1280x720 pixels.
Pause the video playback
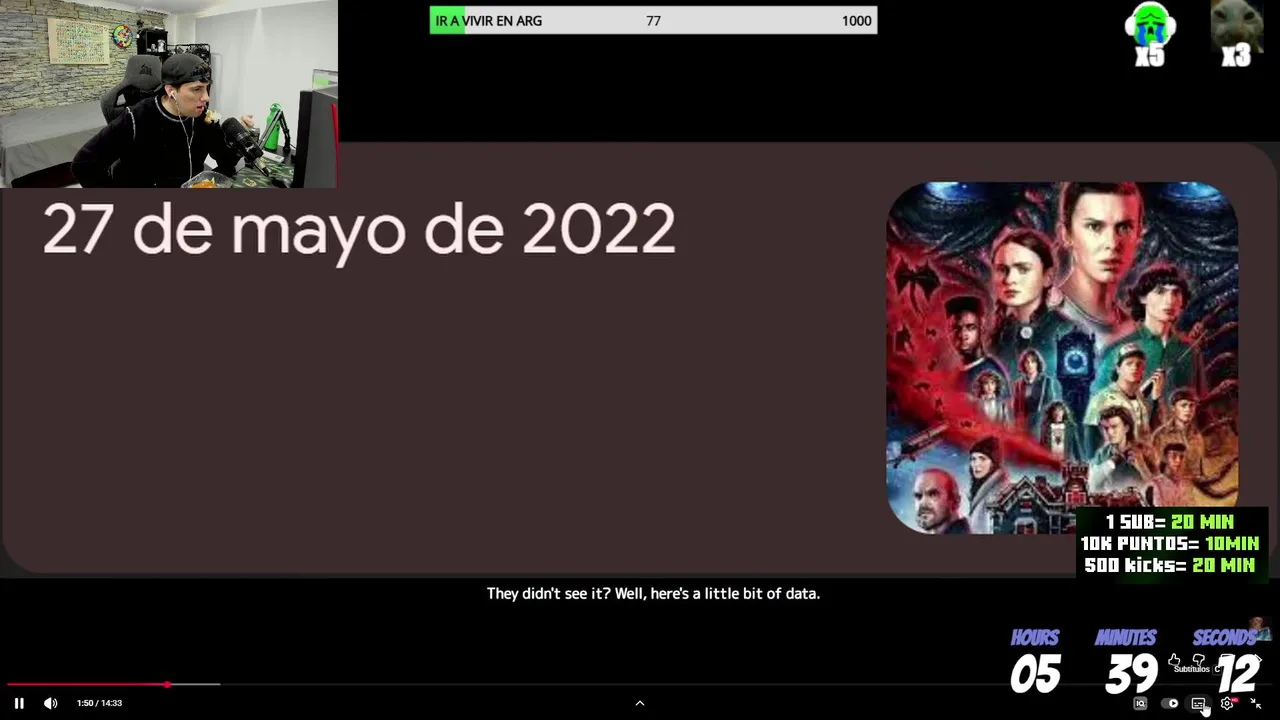click(19, 703)
